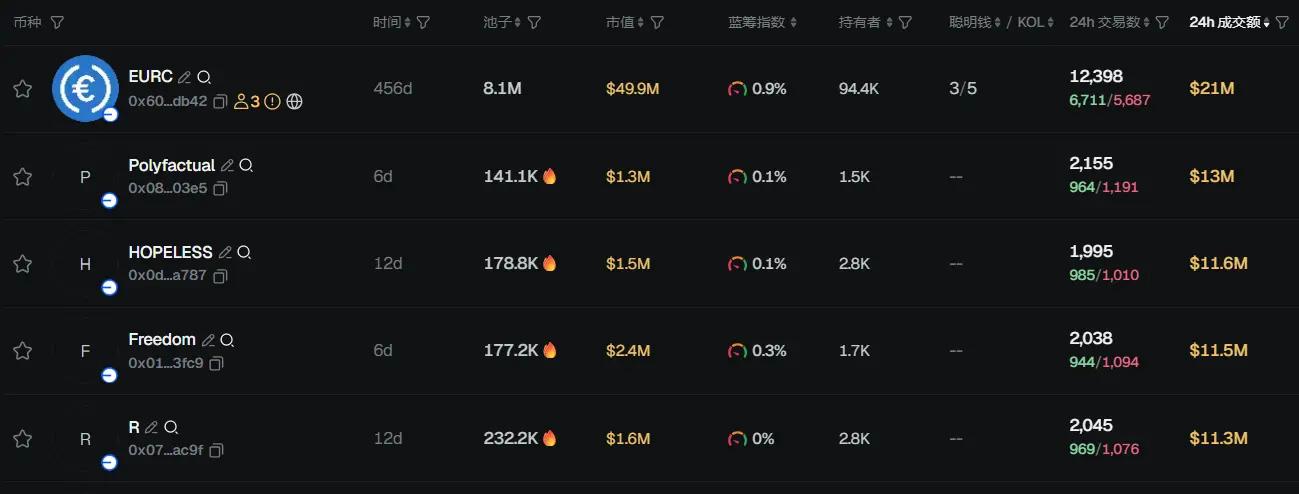Search the HOPELESS token with magnifier icon
The height and width of the screenshot is (494, 1299).
(x=244, y=252)
